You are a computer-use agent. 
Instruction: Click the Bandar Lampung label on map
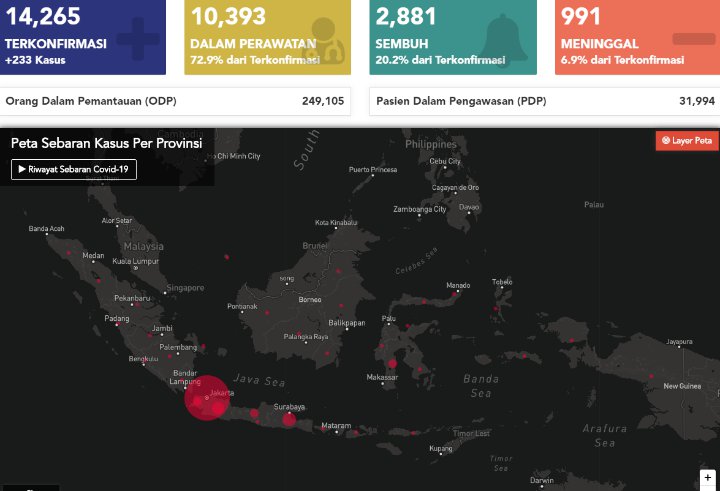[x=185, y=377]
